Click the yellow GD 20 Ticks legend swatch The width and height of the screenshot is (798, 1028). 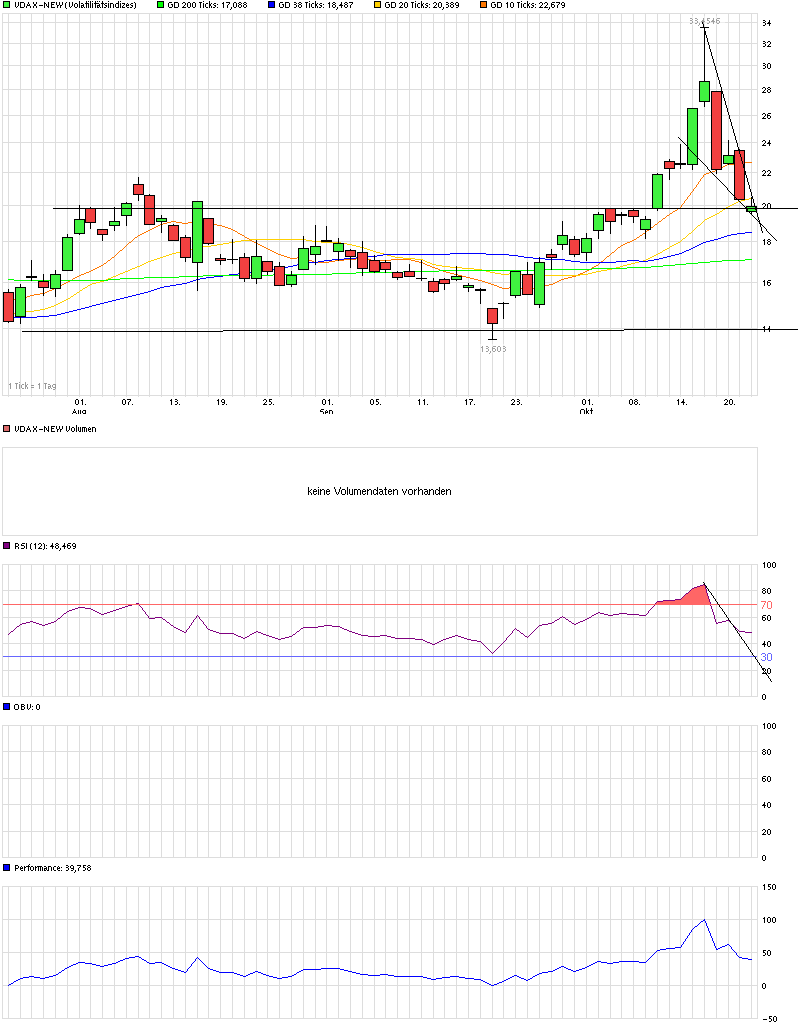tap(378, 5)
